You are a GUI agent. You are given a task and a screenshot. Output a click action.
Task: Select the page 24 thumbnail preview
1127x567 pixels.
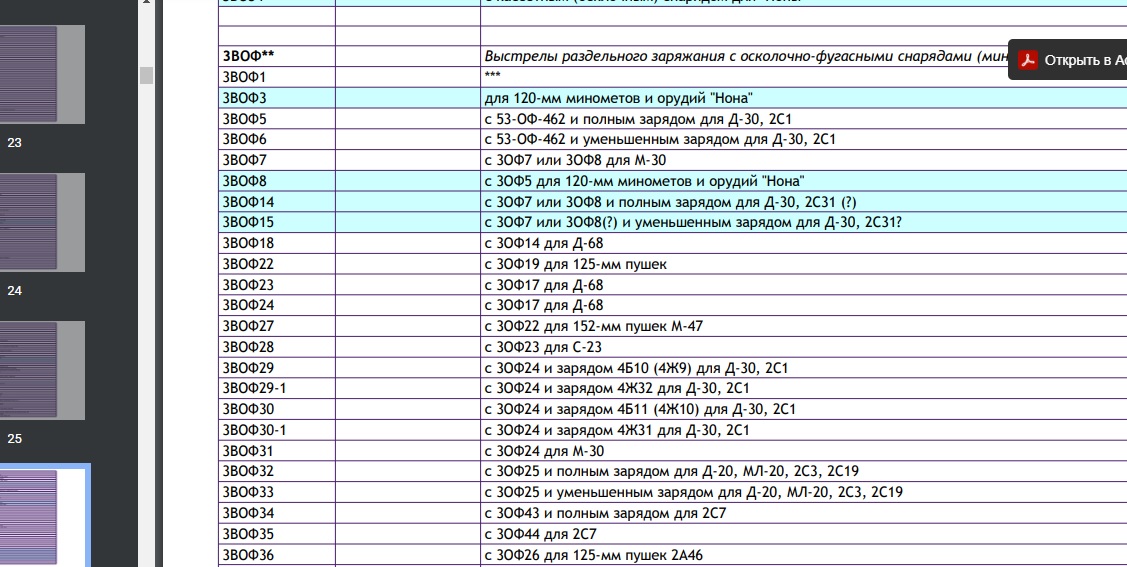(x=42, y=222)
